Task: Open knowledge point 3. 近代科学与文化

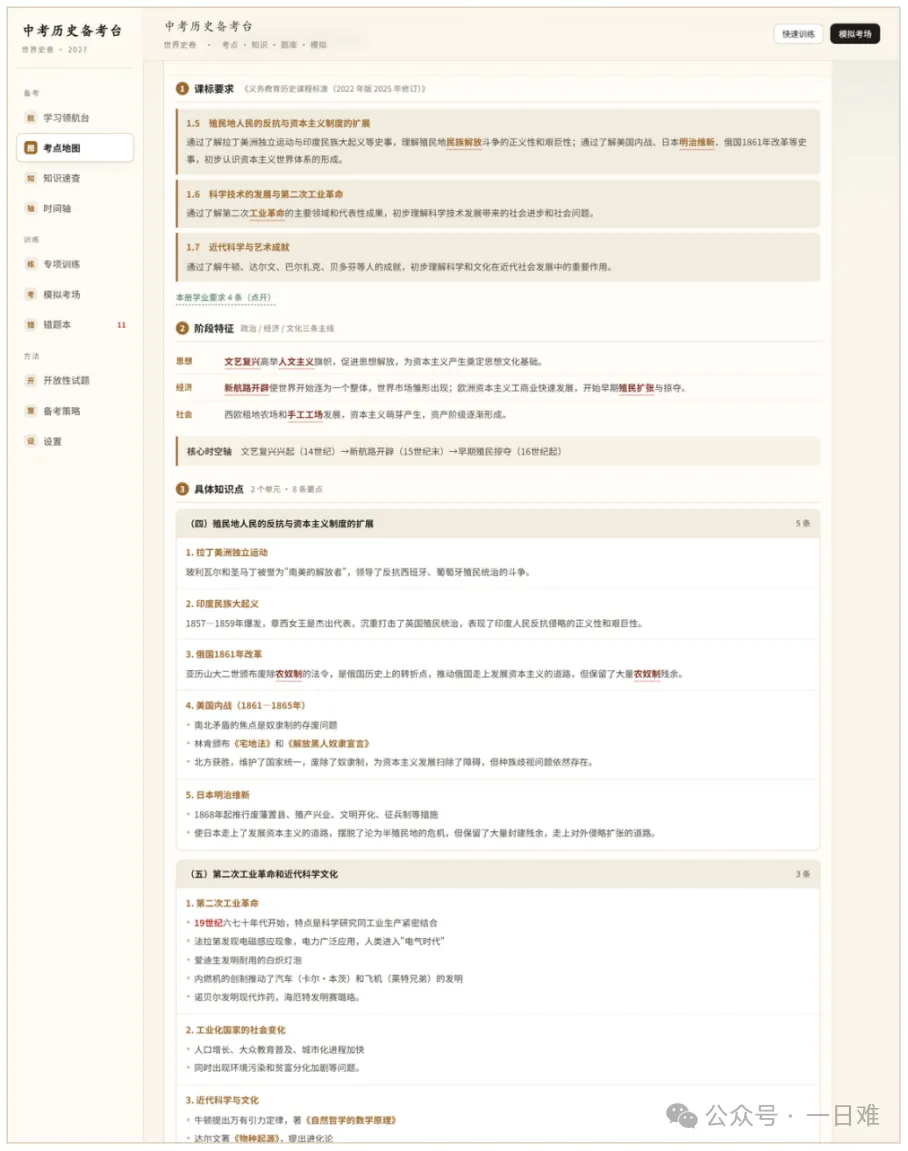Action: pos(222,1100)
